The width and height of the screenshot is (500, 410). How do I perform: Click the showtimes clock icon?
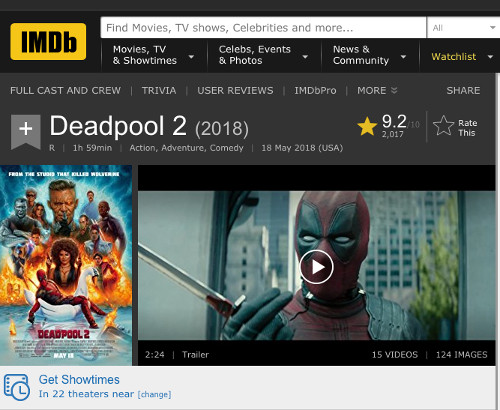17,387
